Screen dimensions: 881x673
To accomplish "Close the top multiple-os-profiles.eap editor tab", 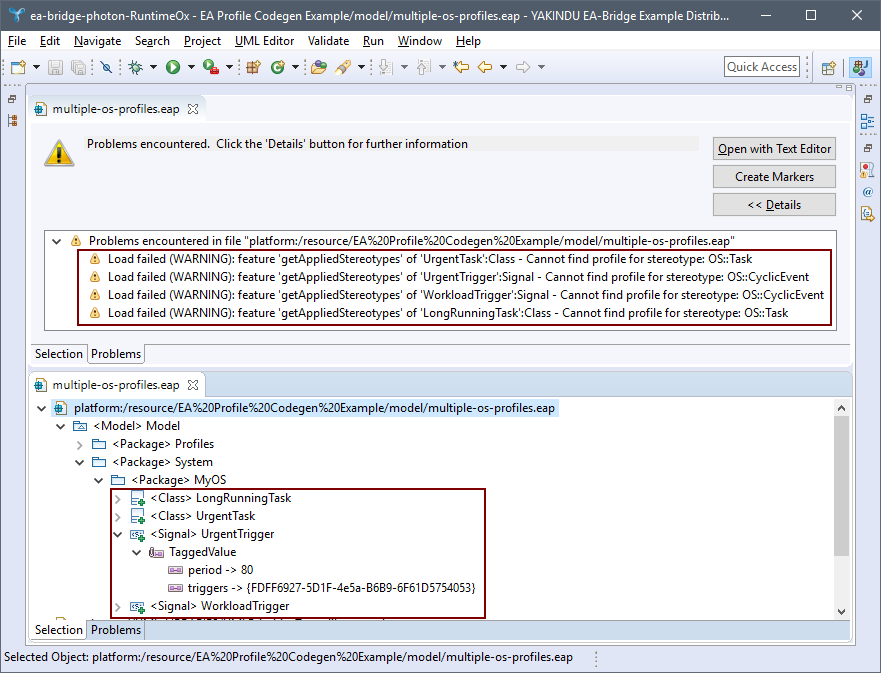I will tap(193, 109).
